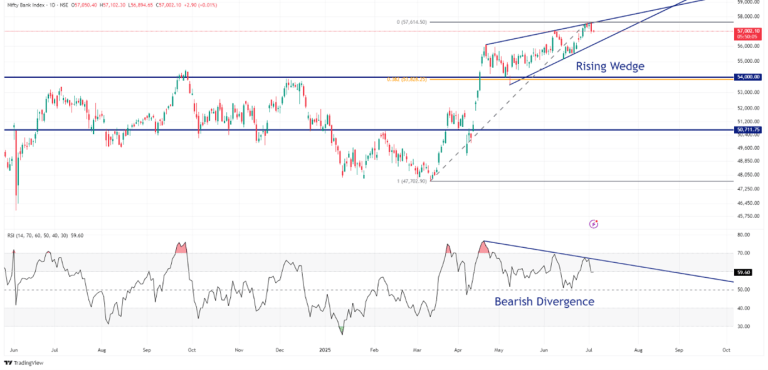Select the "Bearish Divergence" text annotation
The width and height of the screenshot is (768, 370).
(x=544, y=301)
